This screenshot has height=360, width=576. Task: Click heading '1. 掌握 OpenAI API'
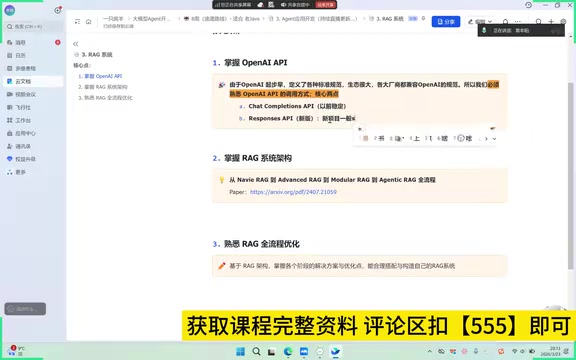[x=250, y=62]
